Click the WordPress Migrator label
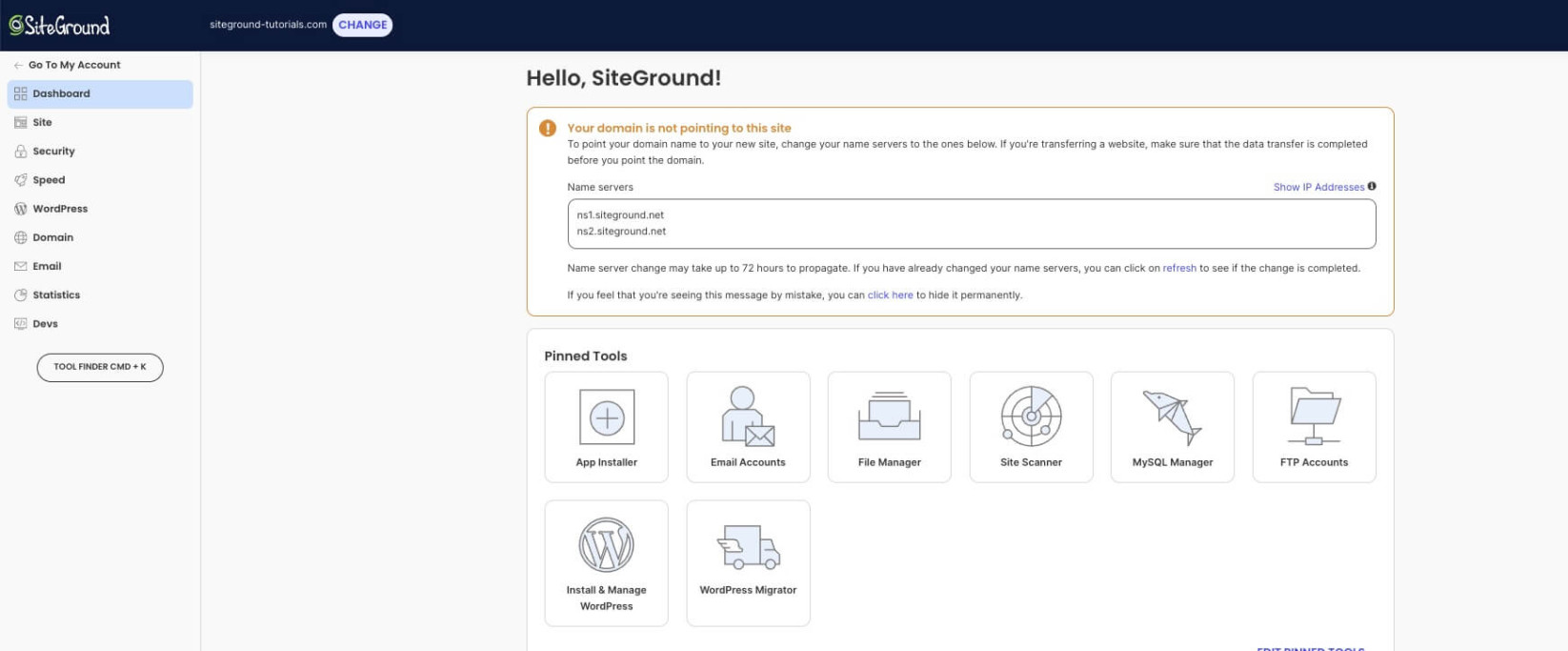Screen dimensions: 1568x651 (x=748, y=590)
